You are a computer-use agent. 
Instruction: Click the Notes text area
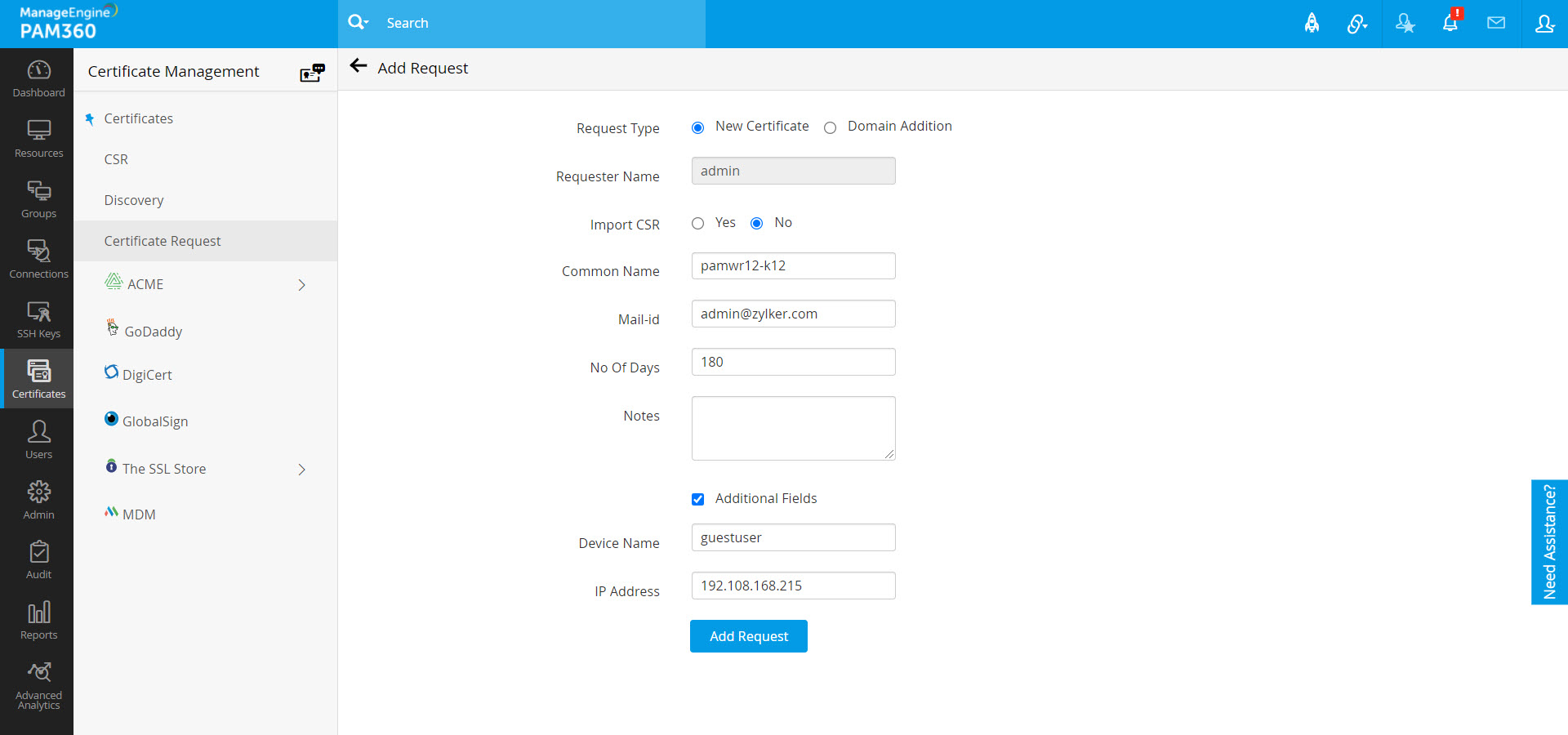[793, 429]
